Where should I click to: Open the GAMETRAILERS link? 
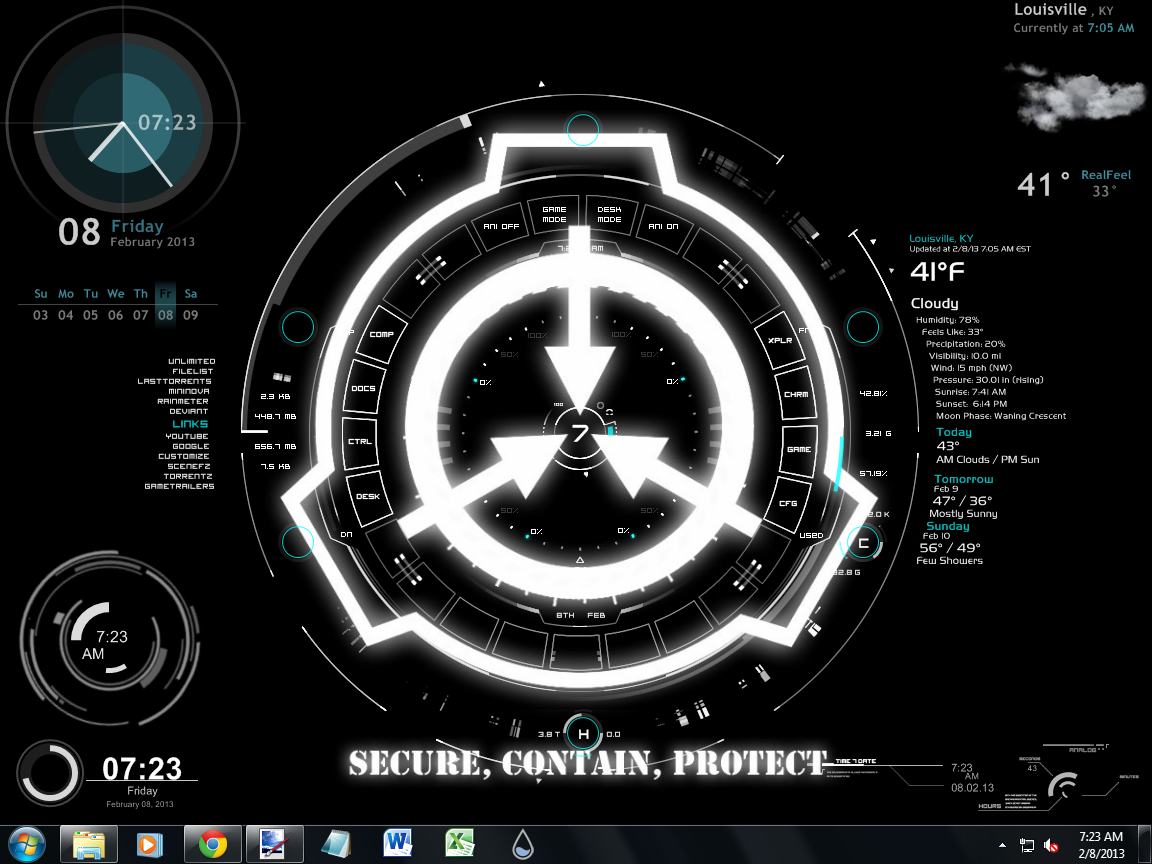click(179, 486)
